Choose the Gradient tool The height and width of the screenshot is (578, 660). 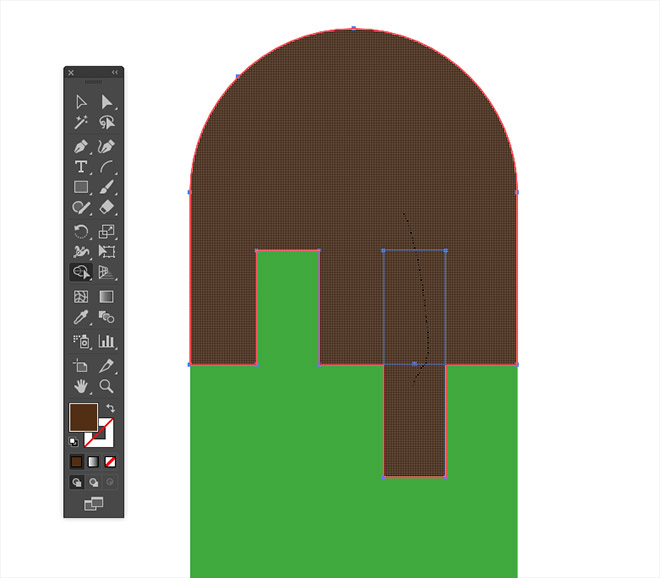(x=106, y=297)
